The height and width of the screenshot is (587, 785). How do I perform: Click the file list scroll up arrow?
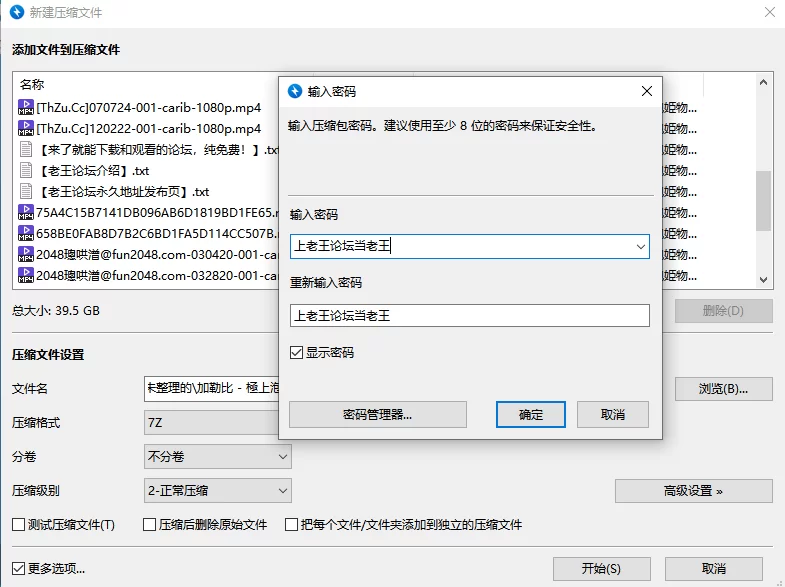tap(763, 82)
